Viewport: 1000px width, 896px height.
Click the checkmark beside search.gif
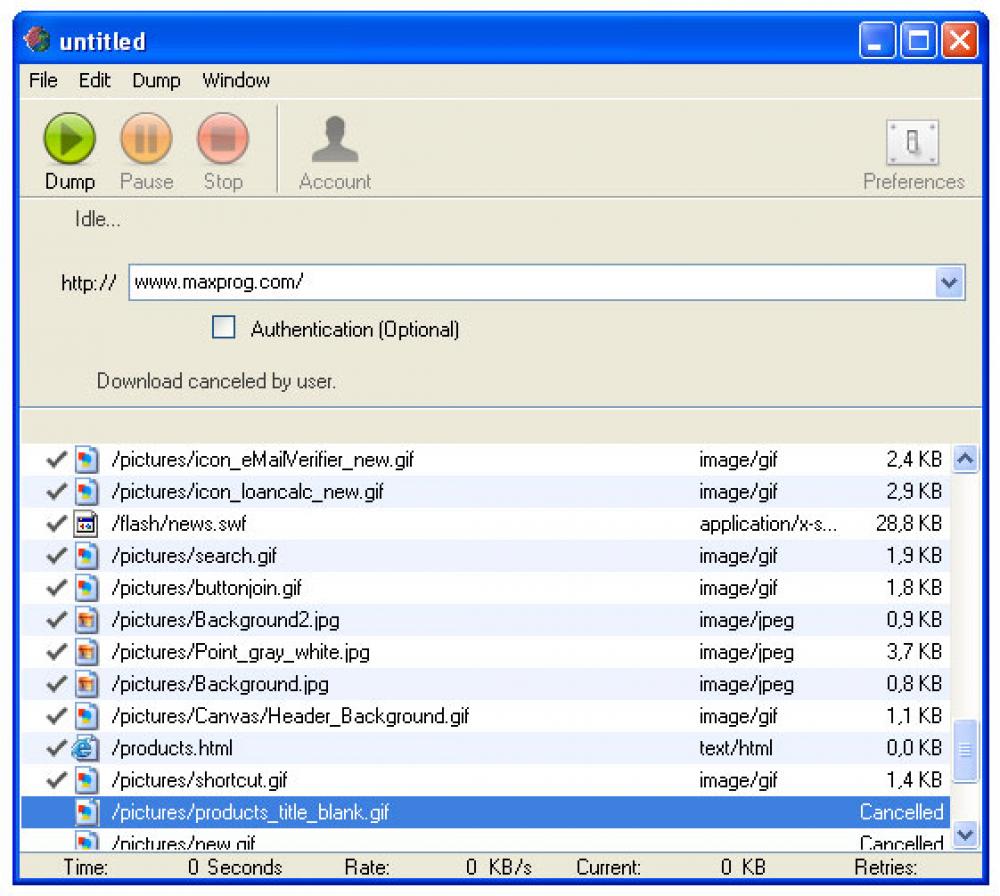pyautogui.click(x=56, y=555)
